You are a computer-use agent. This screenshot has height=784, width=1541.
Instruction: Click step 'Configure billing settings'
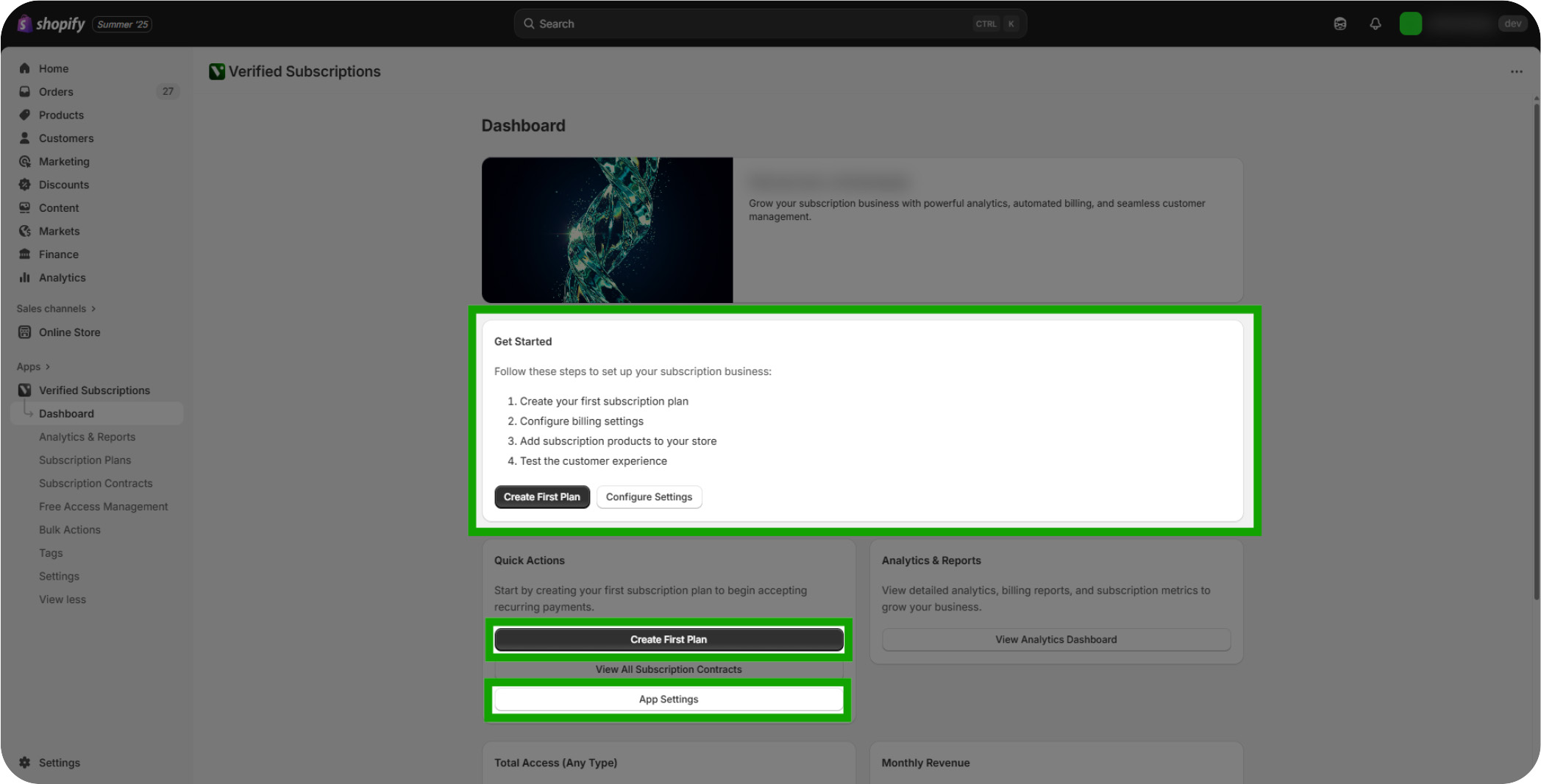(x=581, y=421)
